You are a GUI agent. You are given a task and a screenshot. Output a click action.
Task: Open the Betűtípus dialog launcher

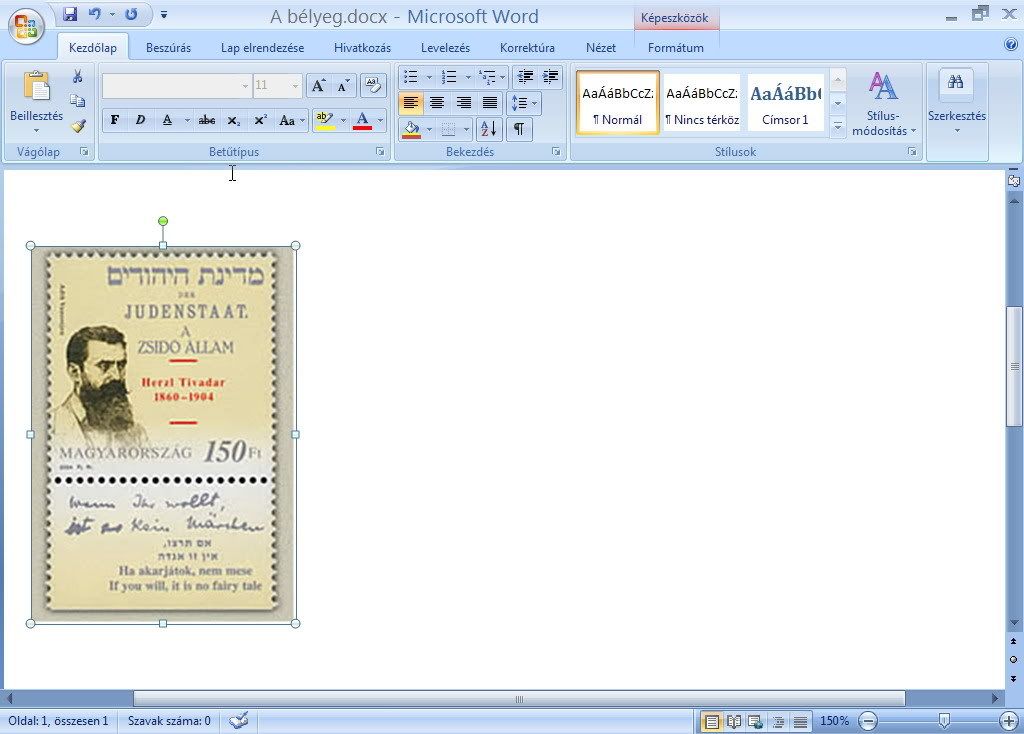(380, 152)
